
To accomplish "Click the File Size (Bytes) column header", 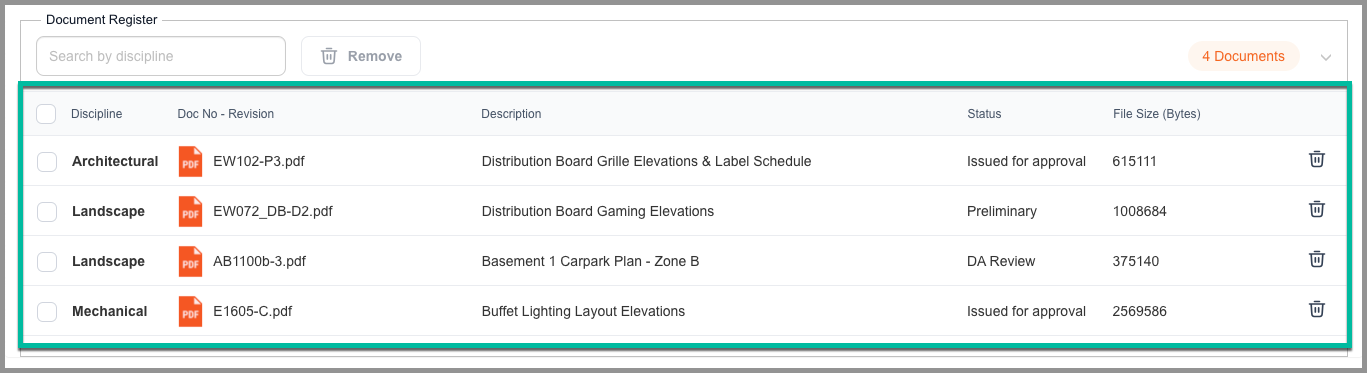I will pos(1156,114).
